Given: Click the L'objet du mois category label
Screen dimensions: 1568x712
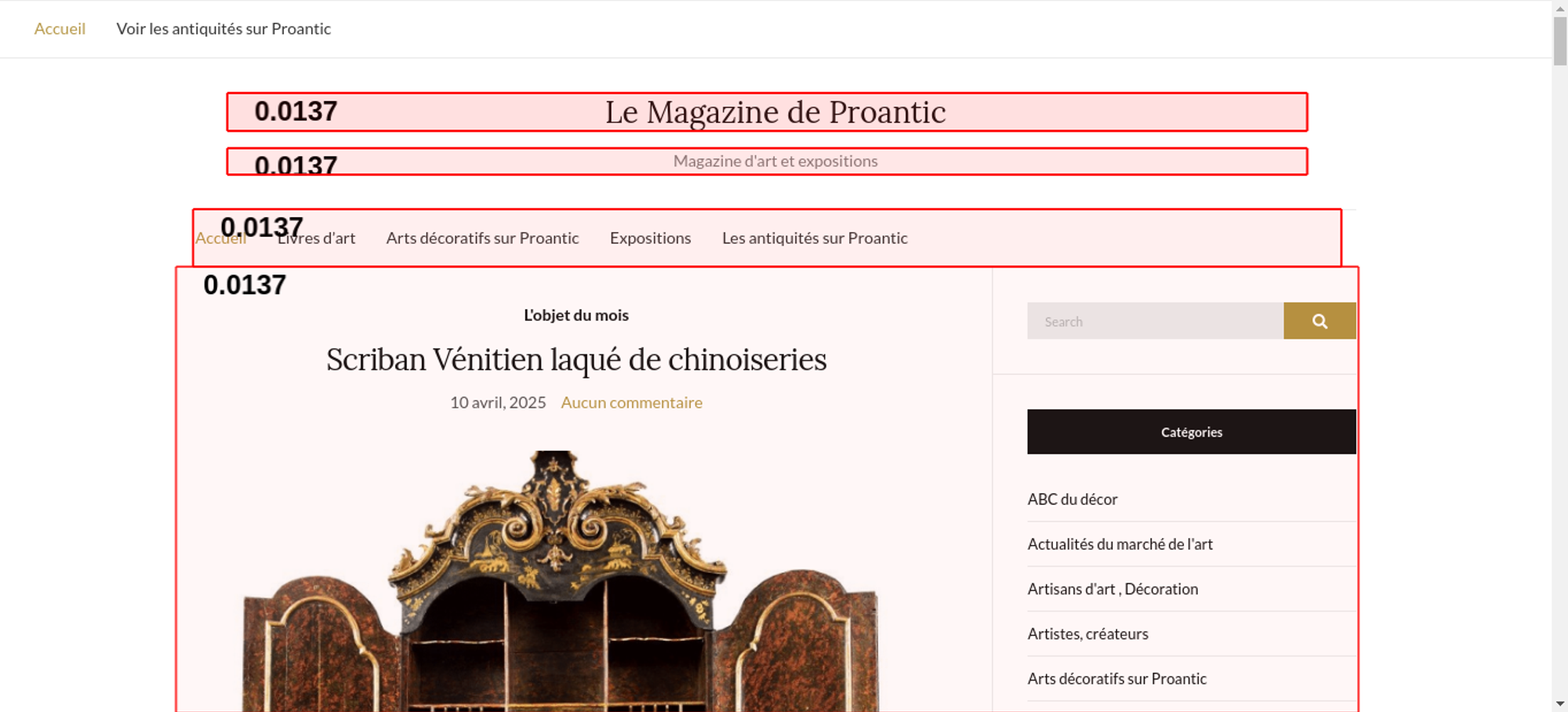Looking at the screenshot, I should [x=576, y=315].
